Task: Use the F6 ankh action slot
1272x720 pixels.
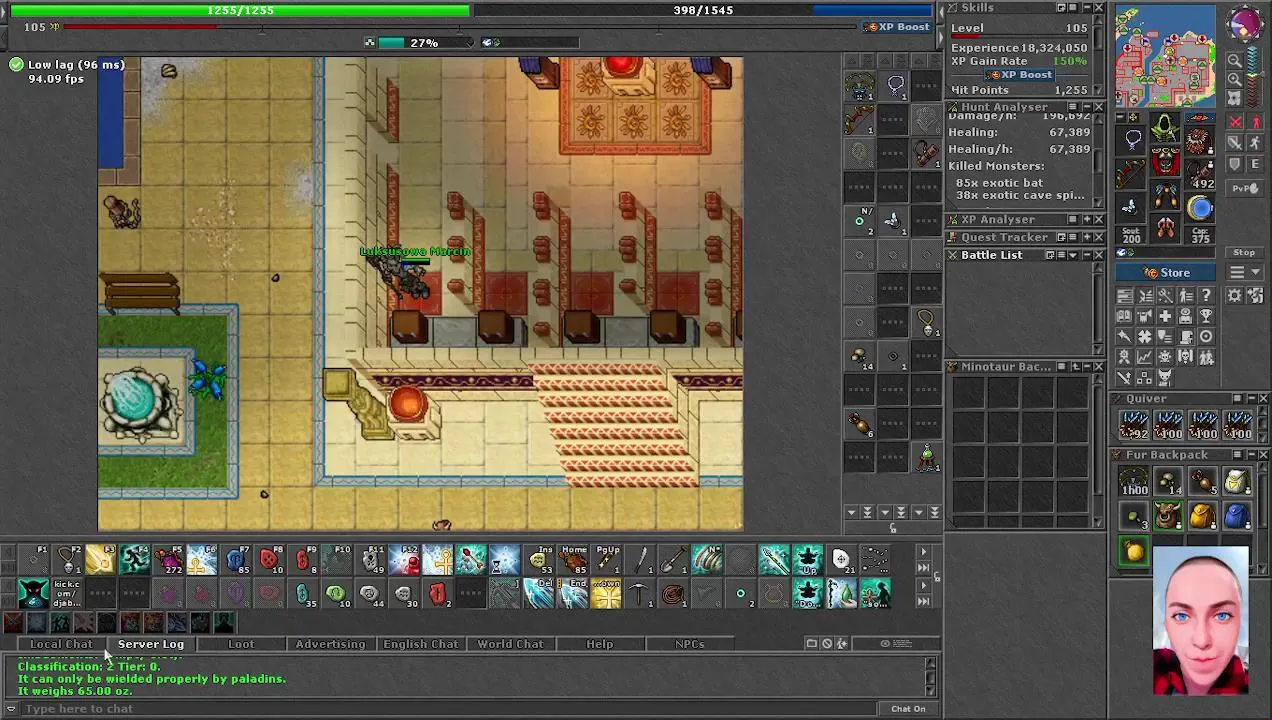Action: pyautogui.click(x=202, y=560)
